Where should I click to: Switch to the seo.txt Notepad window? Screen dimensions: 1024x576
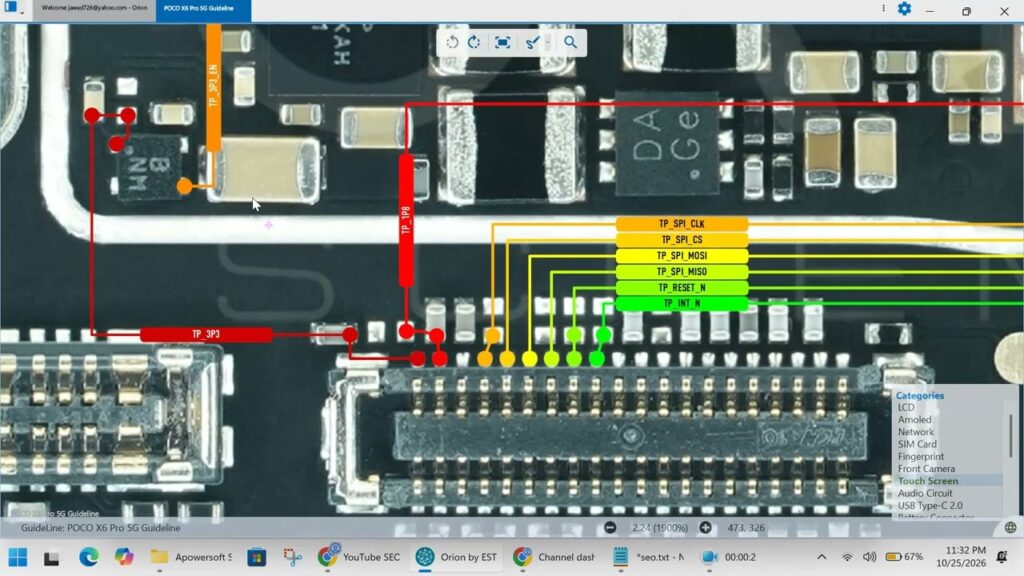[650, 557]
